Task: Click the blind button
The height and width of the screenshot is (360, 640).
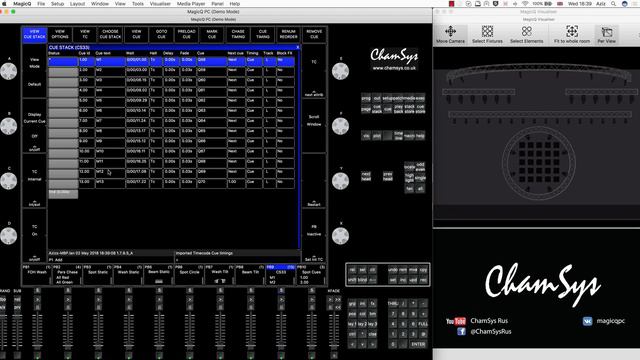Action: pos(362,280)
